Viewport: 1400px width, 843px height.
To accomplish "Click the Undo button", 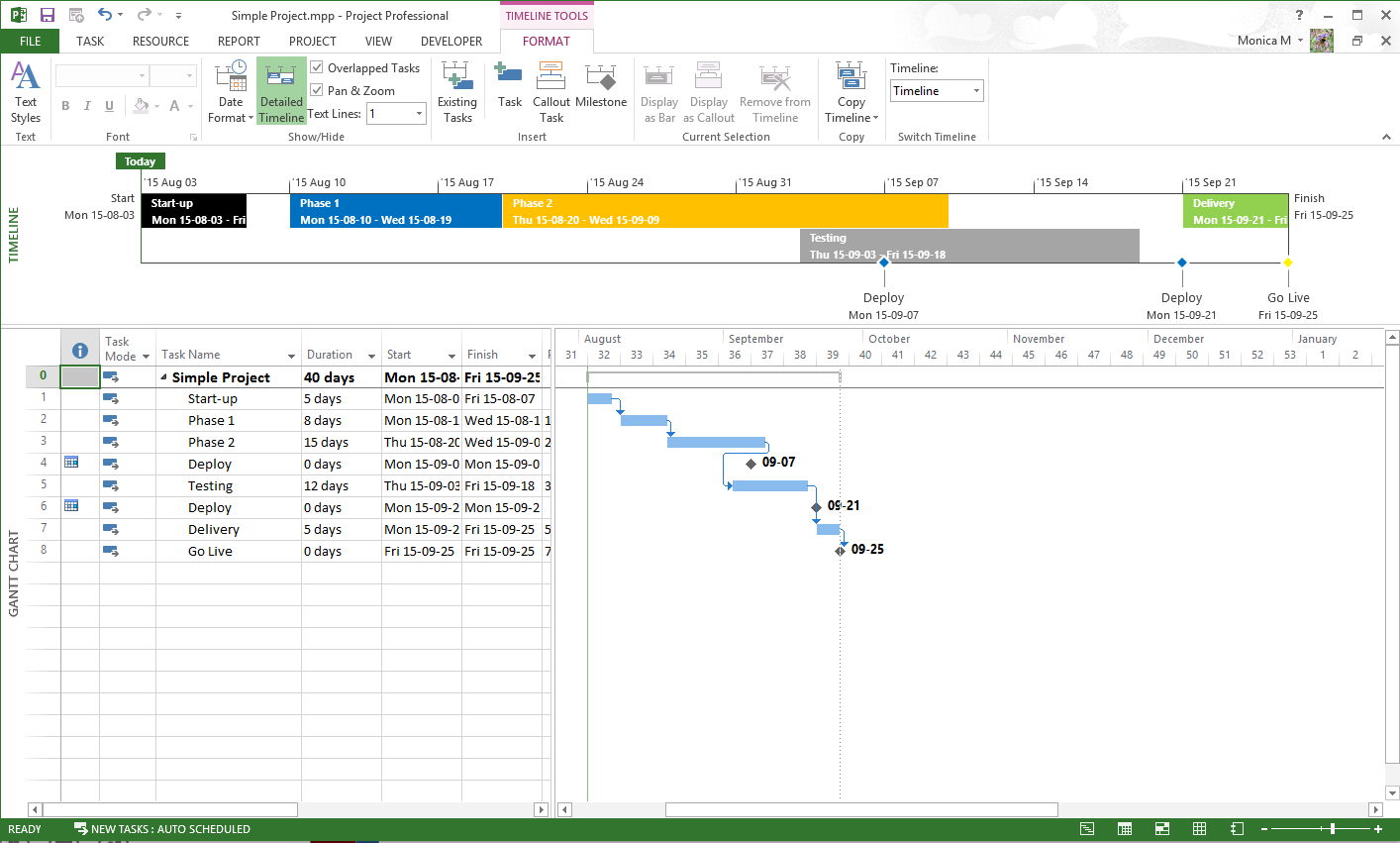I will pyautogui.click(x=107, y=14).
